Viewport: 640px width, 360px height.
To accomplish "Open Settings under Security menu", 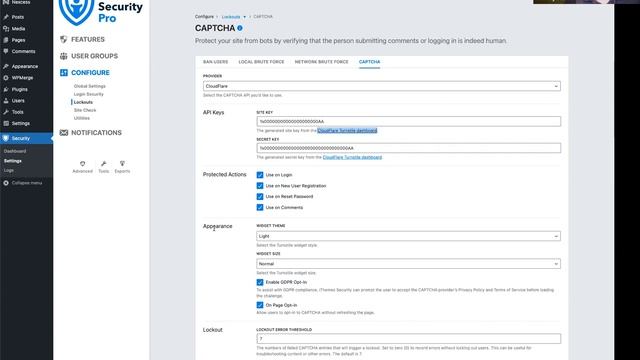I will click(13, 161).
